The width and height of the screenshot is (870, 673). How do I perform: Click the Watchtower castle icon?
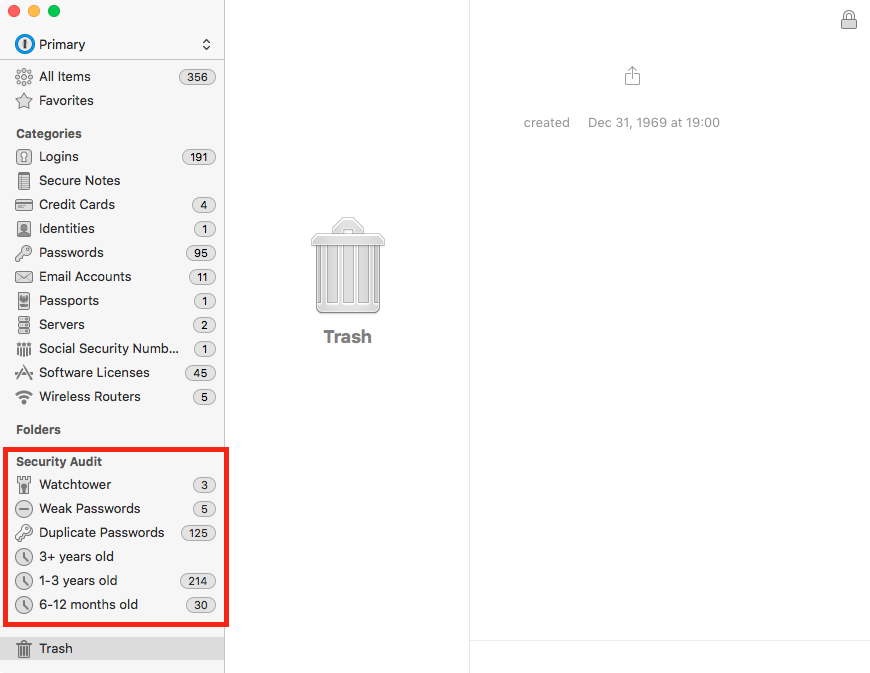click(x=24, y=485)
